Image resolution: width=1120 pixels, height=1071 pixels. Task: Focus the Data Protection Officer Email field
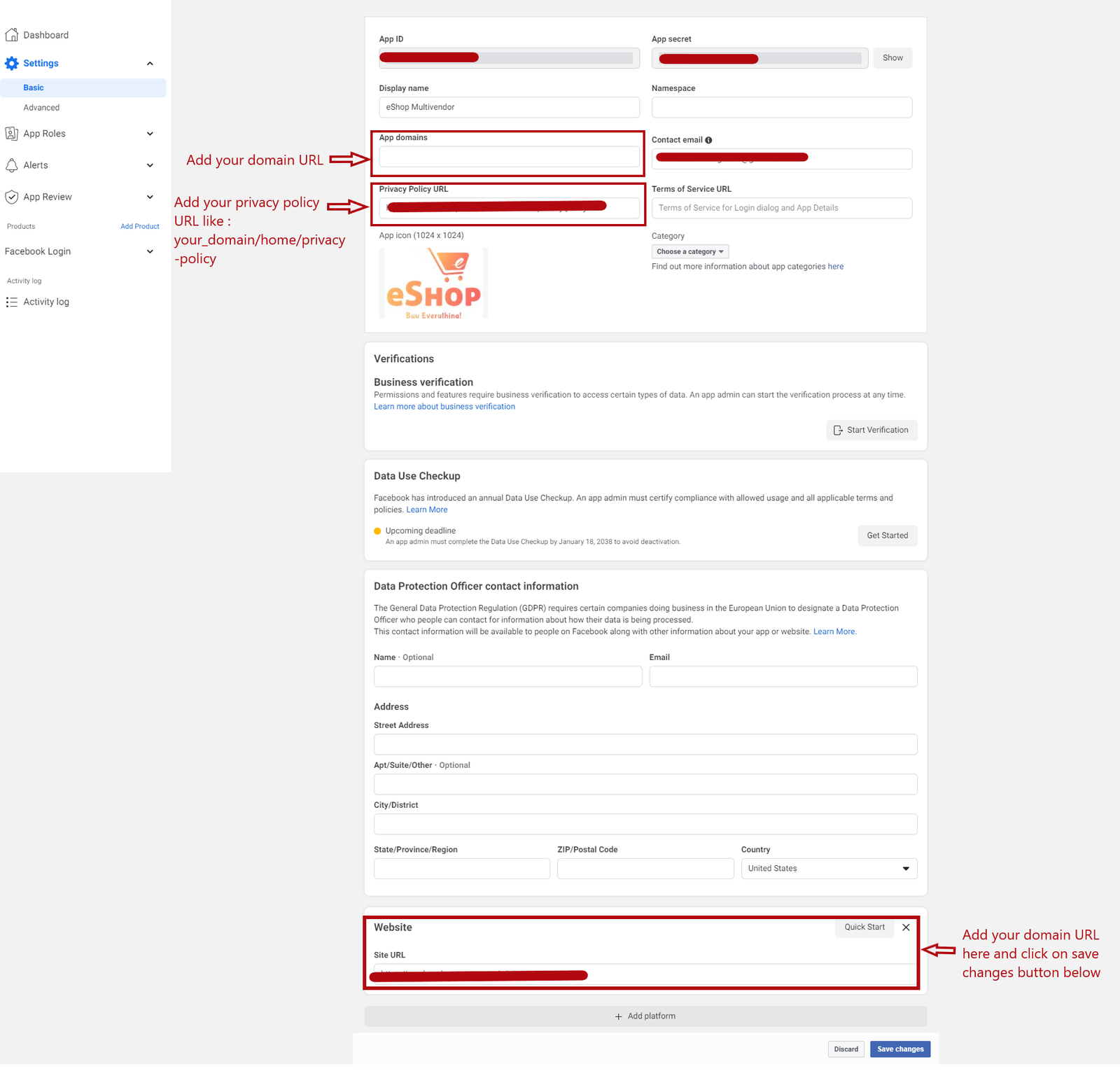(x=783, y=676)
